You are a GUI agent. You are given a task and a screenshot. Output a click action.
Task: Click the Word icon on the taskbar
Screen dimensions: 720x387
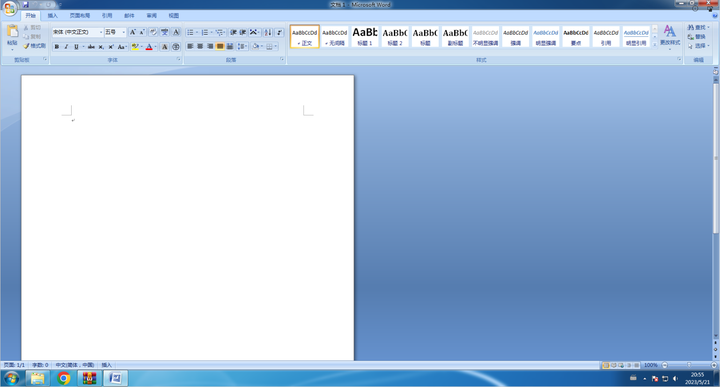click(115, 378)
